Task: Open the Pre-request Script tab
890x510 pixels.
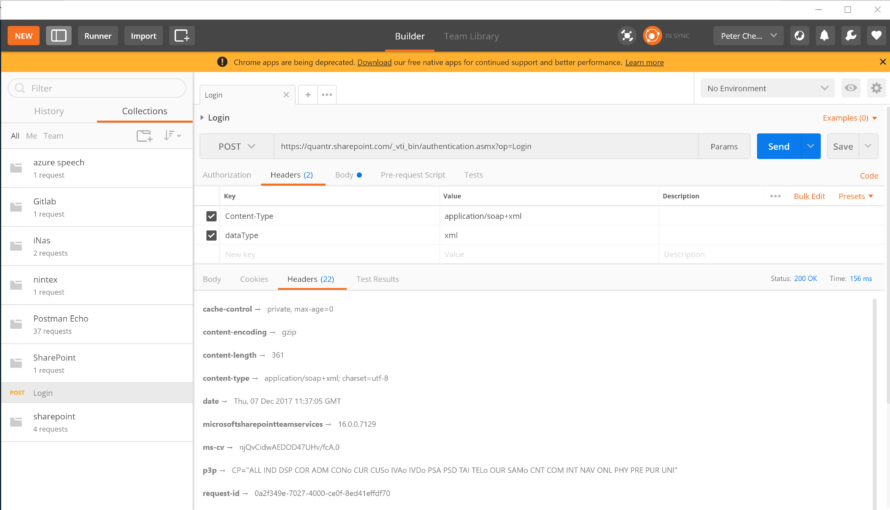Action: (413, 175)
